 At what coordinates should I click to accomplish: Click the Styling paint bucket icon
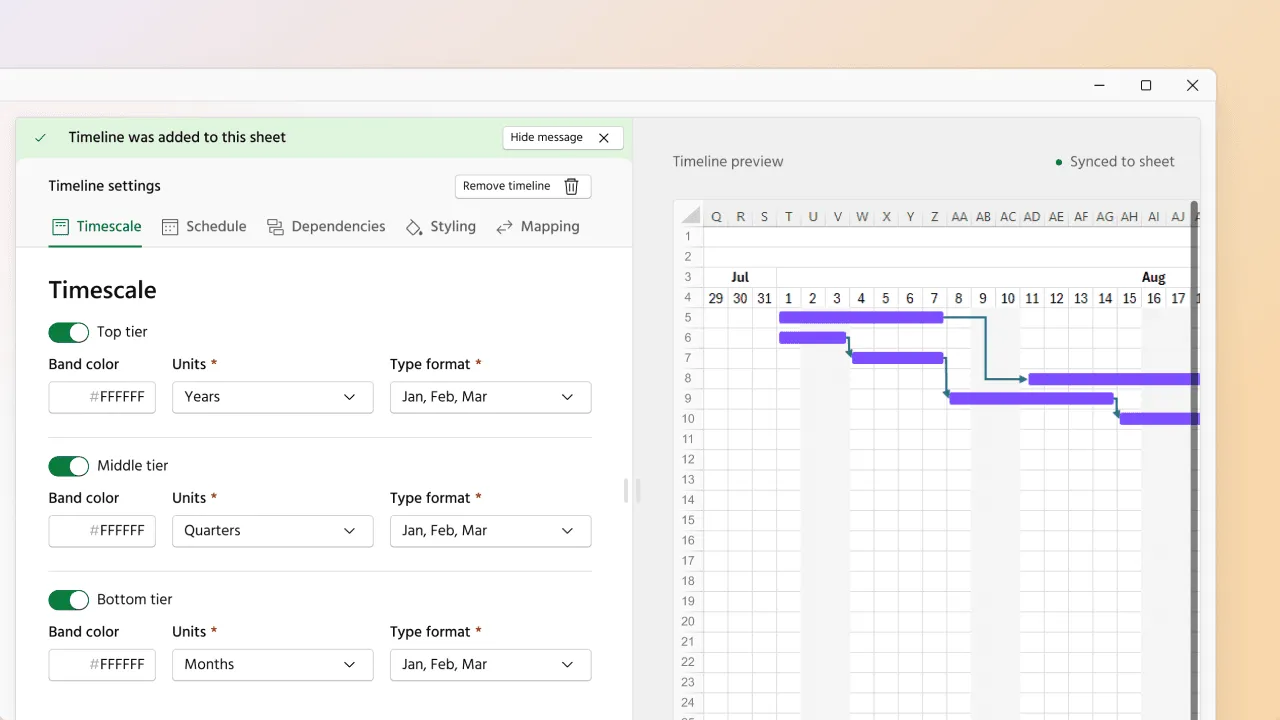[x=414, y=227]
